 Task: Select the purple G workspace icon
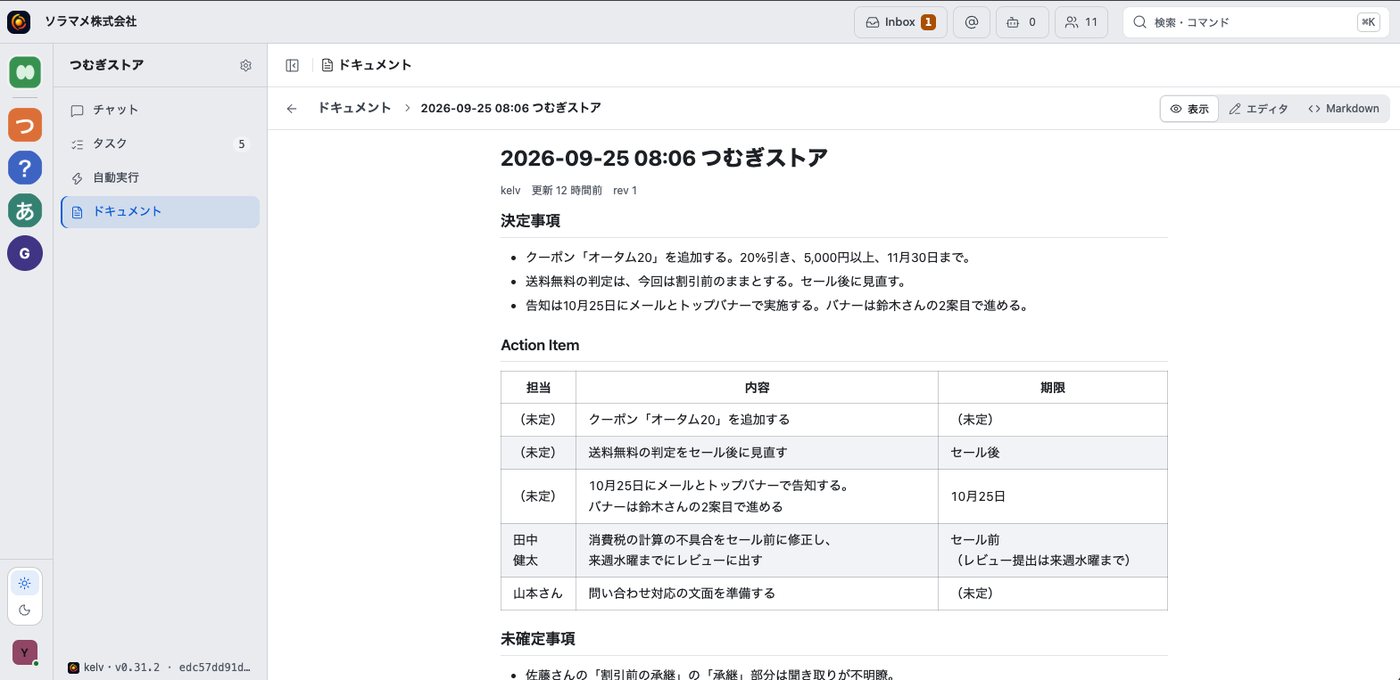pyautogui.click(x=25, y=253)
